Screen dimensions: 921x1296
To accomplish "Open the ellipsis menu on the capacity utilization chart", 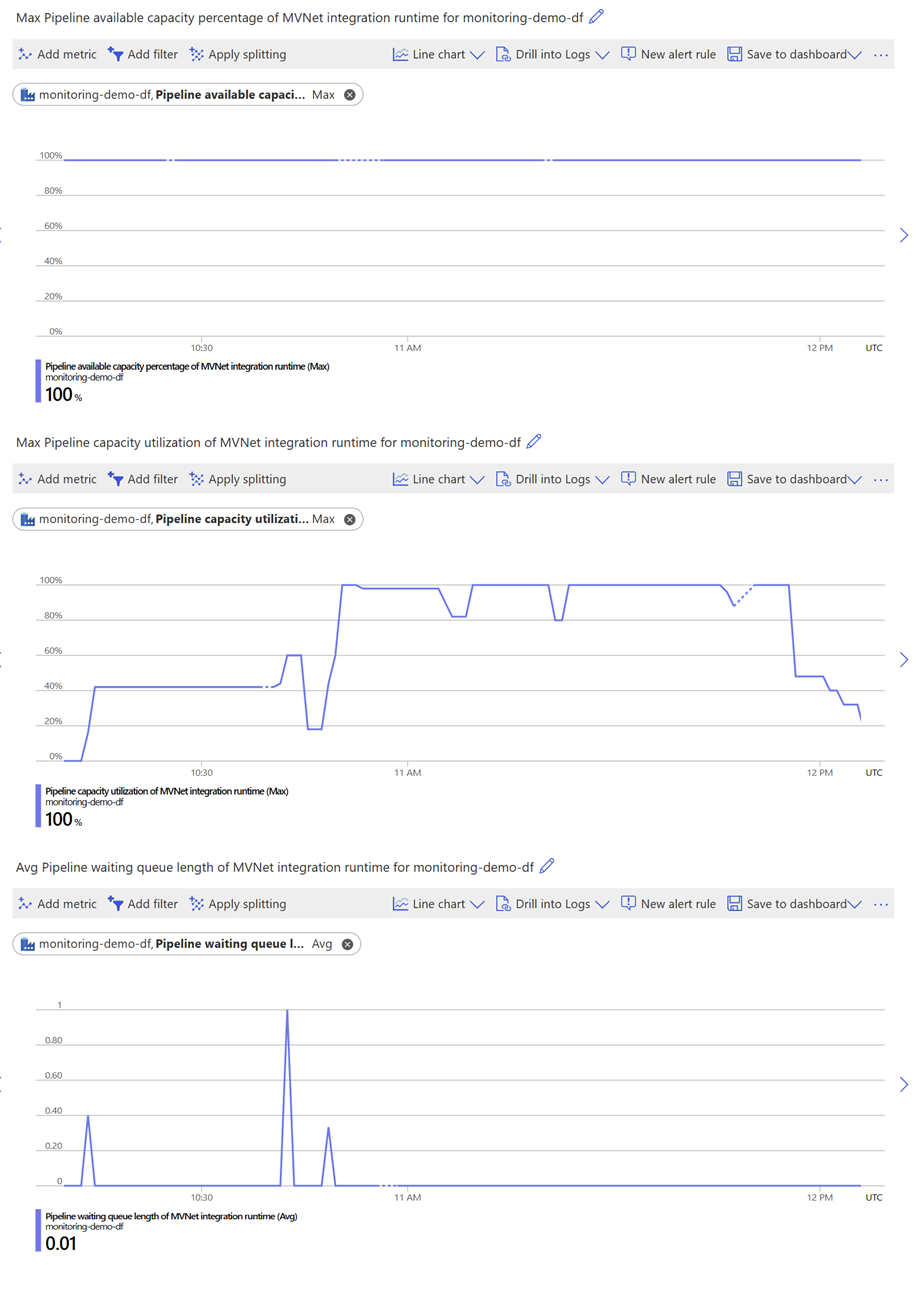I will click(881, 479).
